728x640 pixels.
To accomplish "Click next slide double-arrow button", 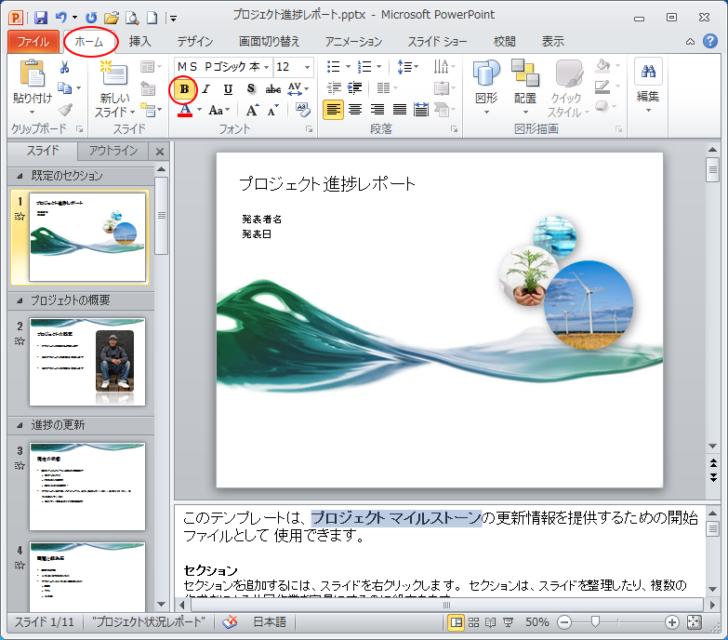I will pyautogui.click(x=713, y=478).
